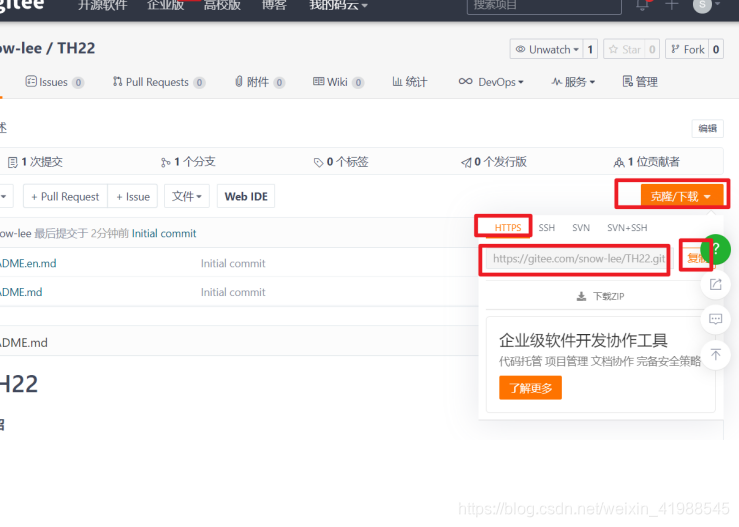Click the Fork button

688,49
